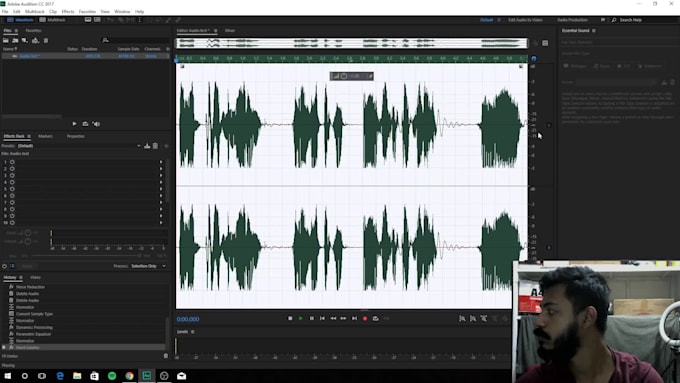Insert into multitrack icon in Files panel
The width and height of the screenshot is (680, 383).
point(36,40)
